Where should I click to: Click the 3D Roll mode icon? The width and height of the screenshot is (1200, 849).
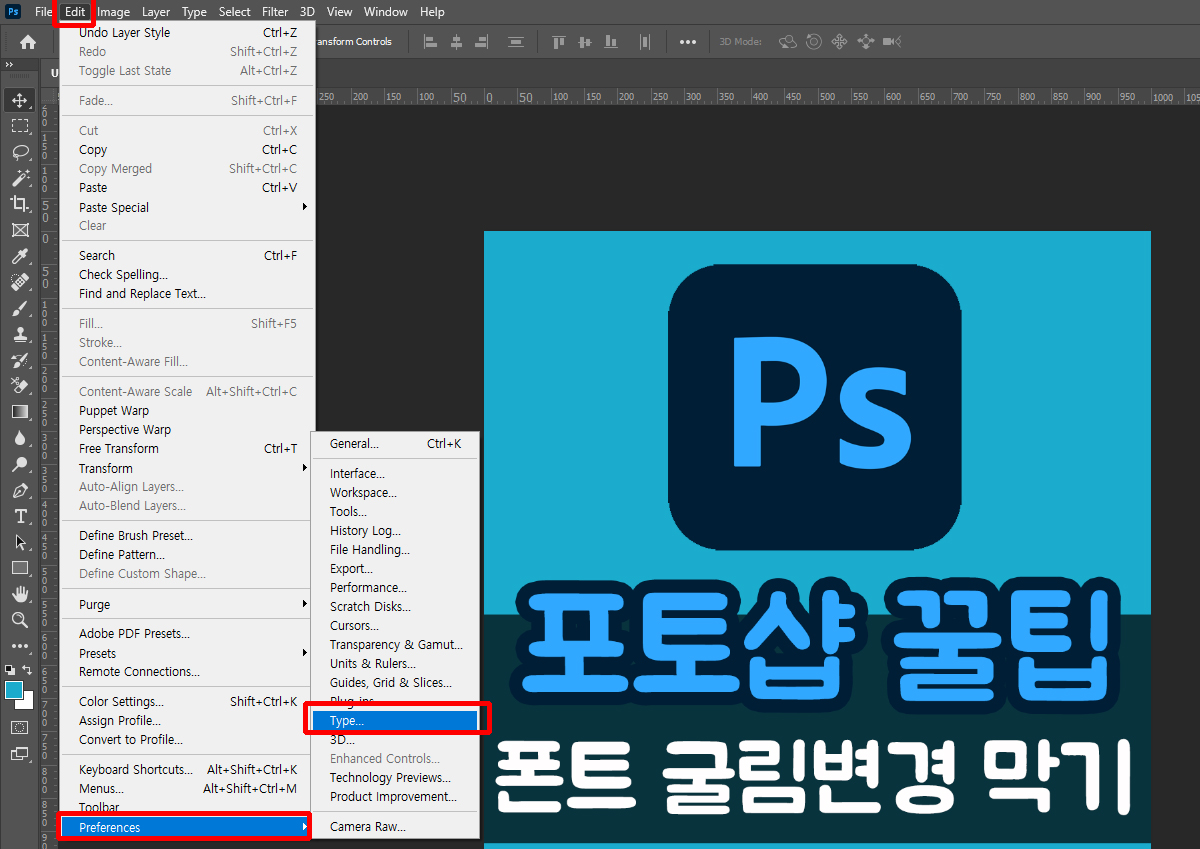tap(814, 42)
